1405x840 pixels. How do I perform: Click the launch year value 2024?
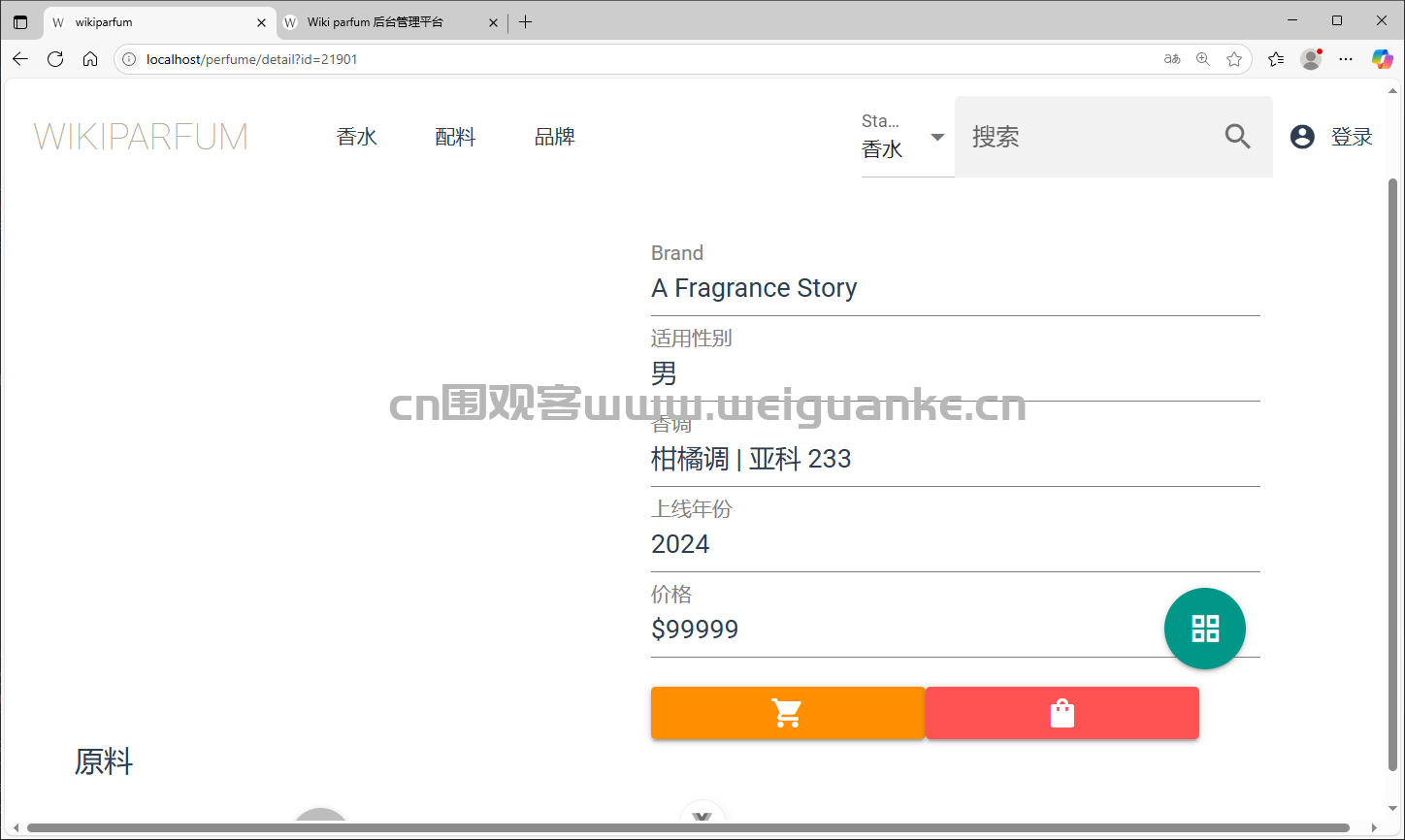(680, 544)
